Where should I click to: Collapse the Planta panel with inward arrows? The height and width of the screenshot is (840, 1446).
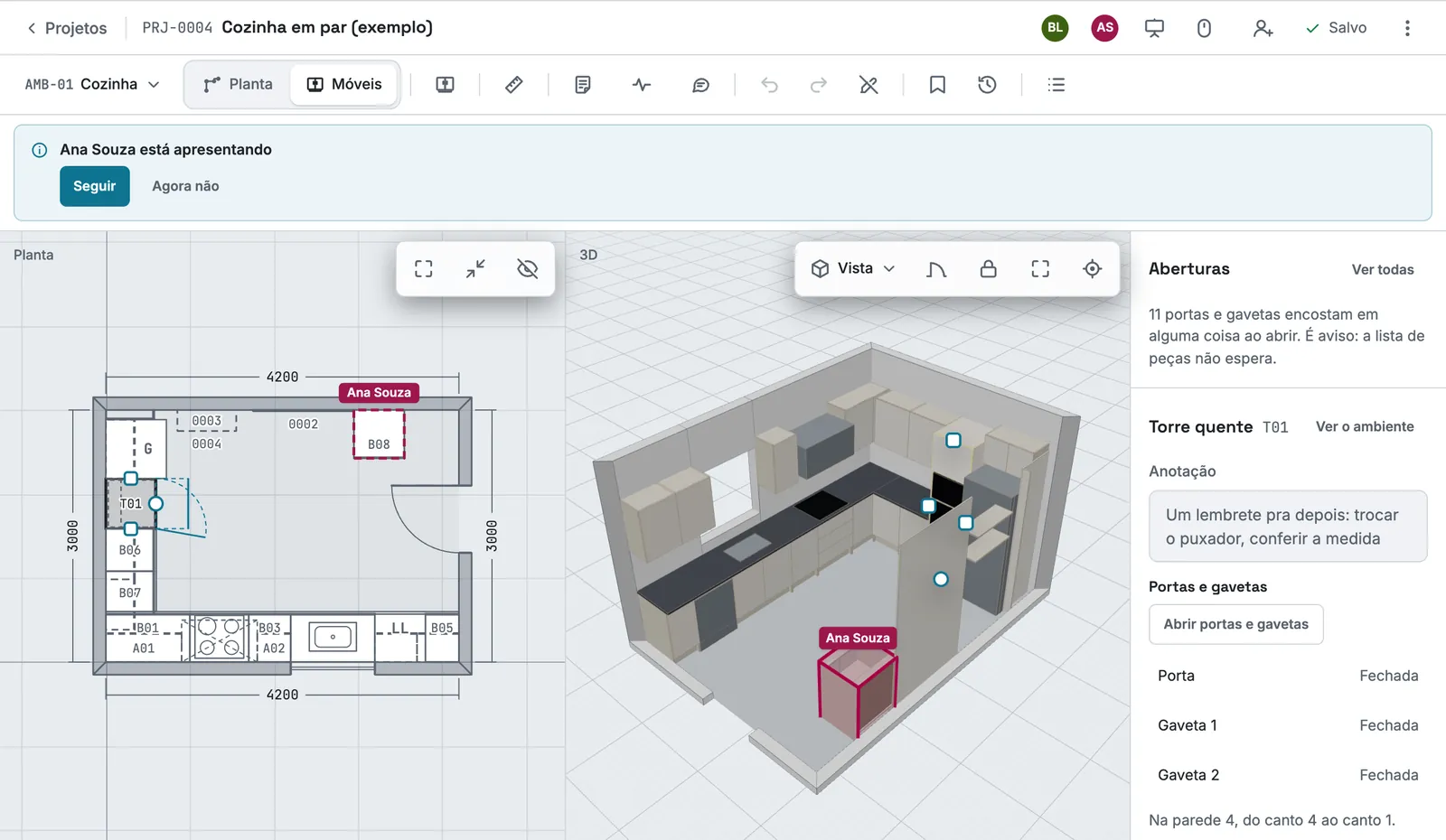pyautogui.click(x=475, y=268)
